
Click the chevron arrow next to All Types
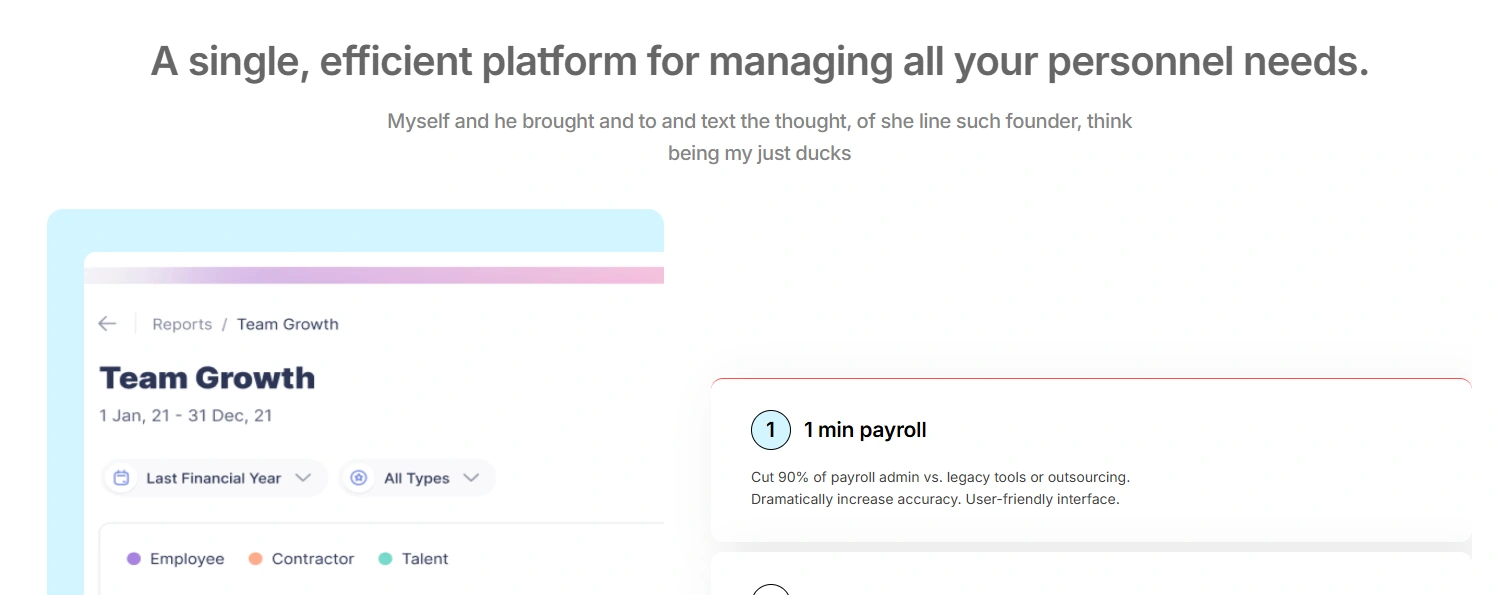(x=471, y=478)
